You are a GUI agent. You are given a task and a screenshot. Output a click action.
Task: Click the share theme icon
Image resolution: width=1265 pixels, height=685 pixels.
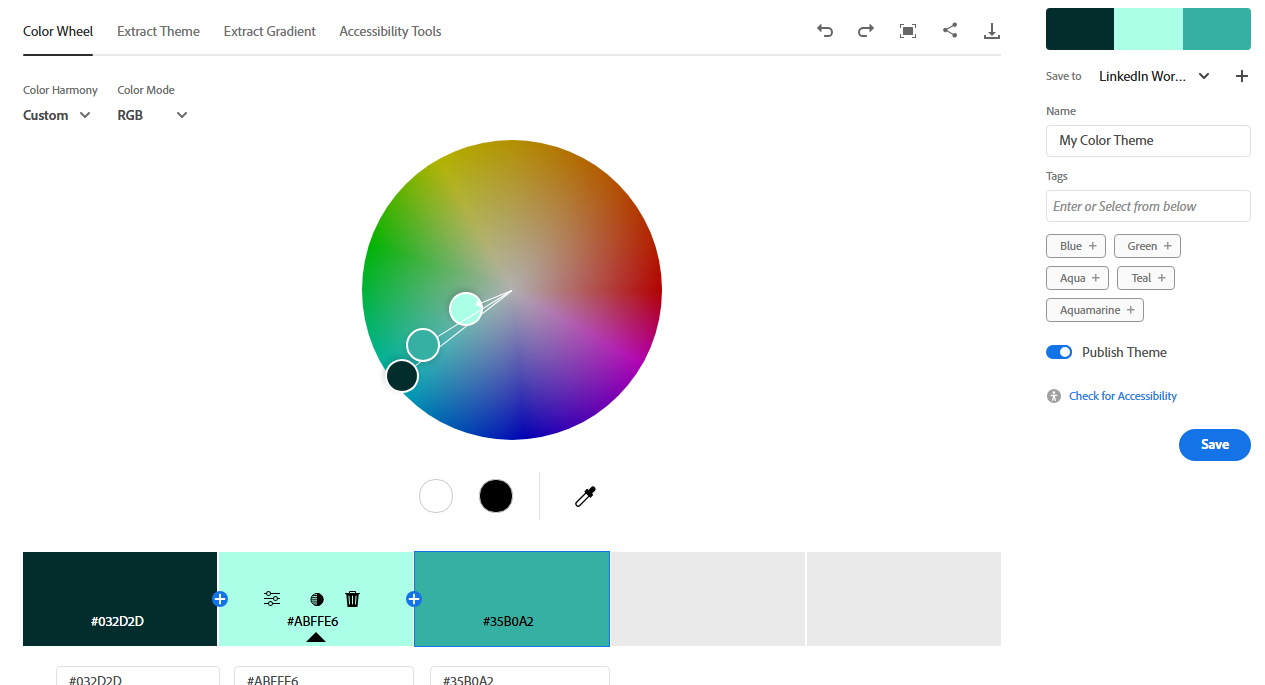(950, 31)
